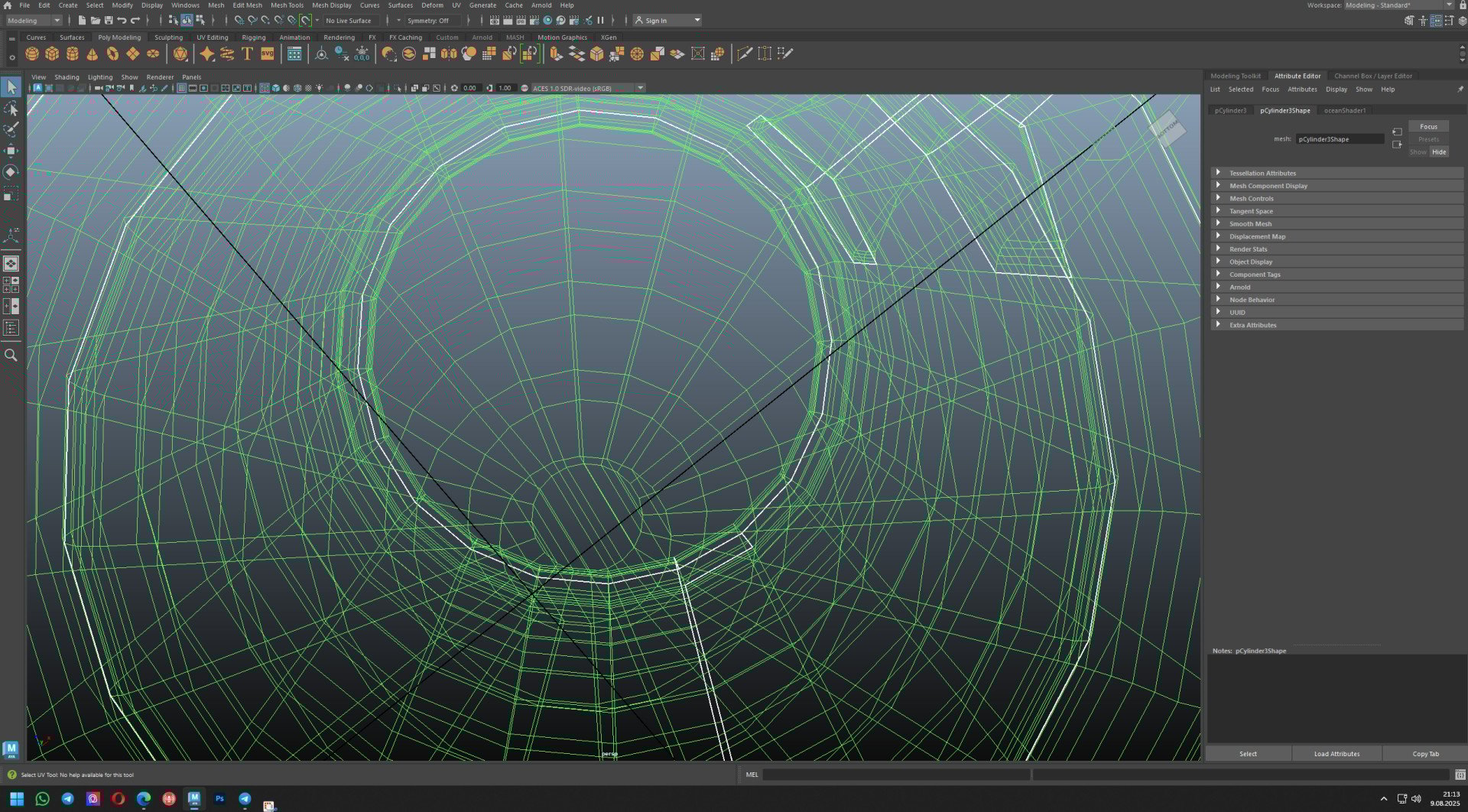Select the Rotate tool in toolbox
The height and width of the screenshot is (812, 1468).
11,172
